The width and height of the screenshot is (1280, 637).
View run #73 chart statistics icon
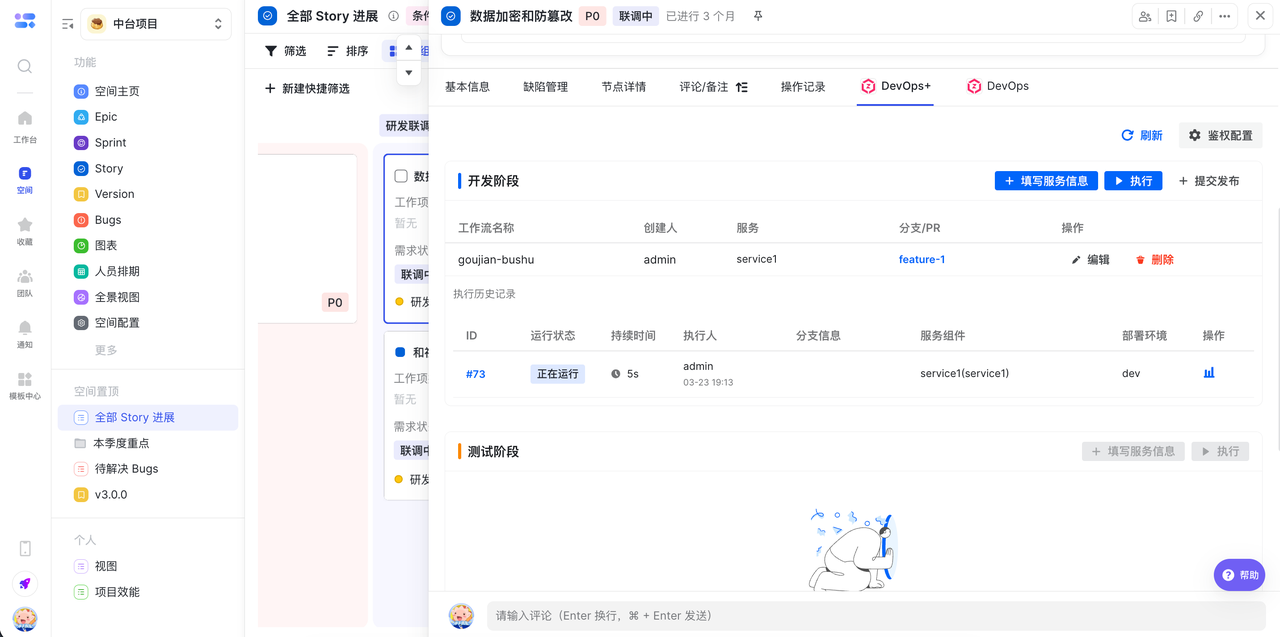tap(1209, 373)
